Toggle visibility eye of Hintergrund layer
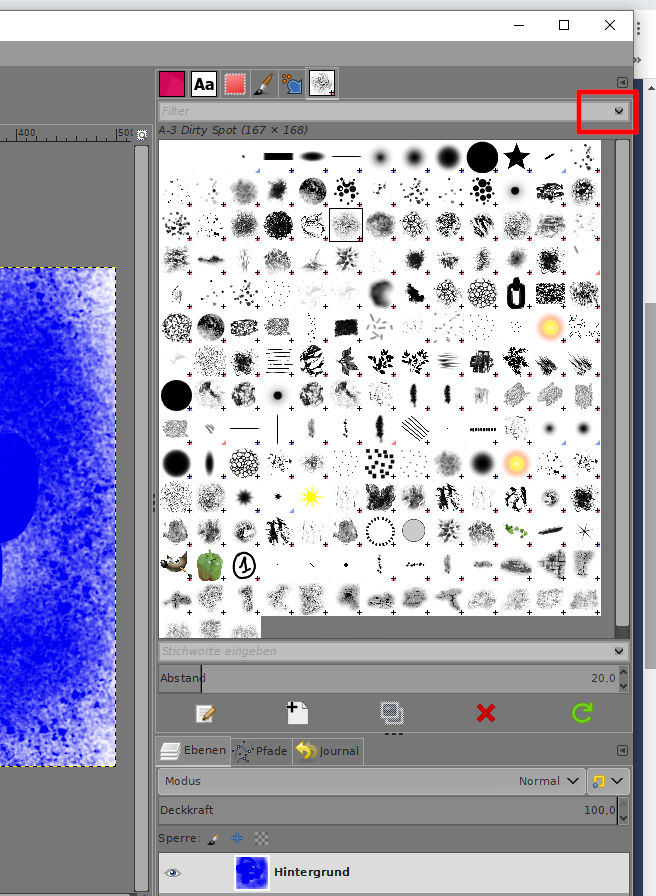 [173, 873]
